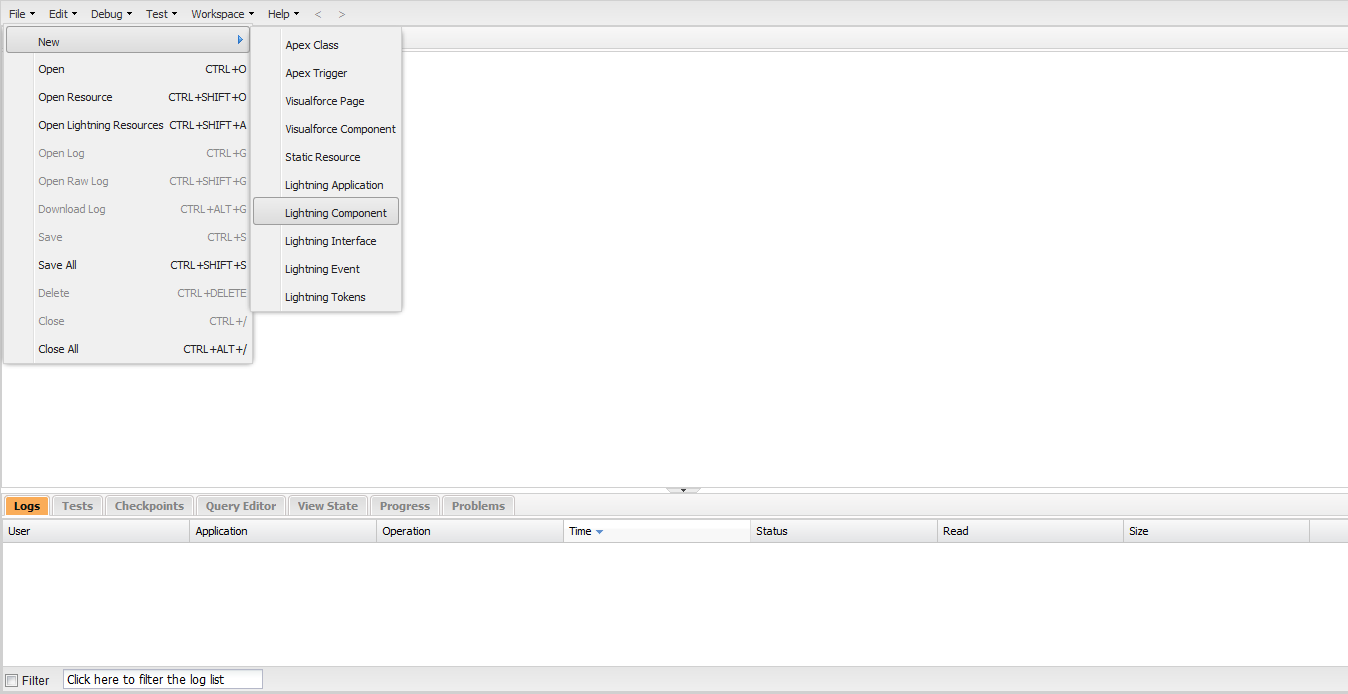Expand the Workspace menu
1348x694 pixels.
tap(222, 14)
